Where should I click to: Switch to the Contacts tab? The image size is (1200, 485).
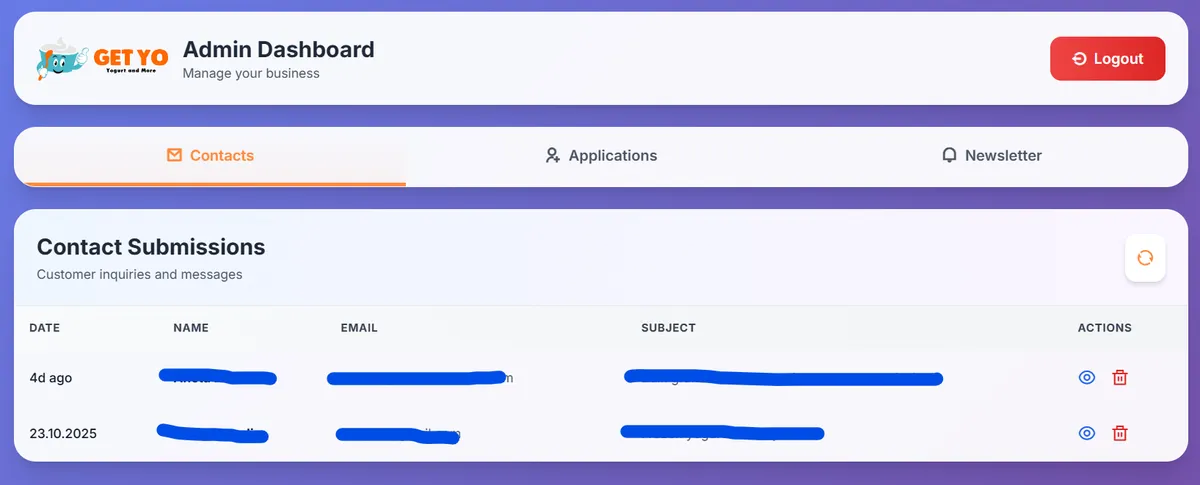coord(210,156)
